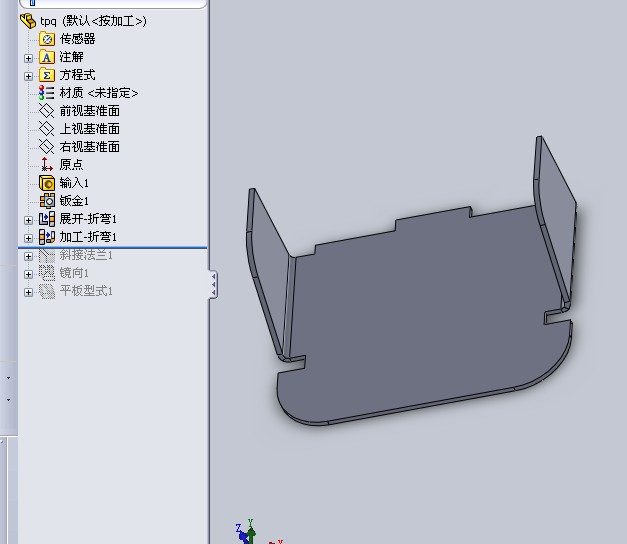
Task: Select 材质 <未指定> tree item text
Action: click(x=99, y=93)
